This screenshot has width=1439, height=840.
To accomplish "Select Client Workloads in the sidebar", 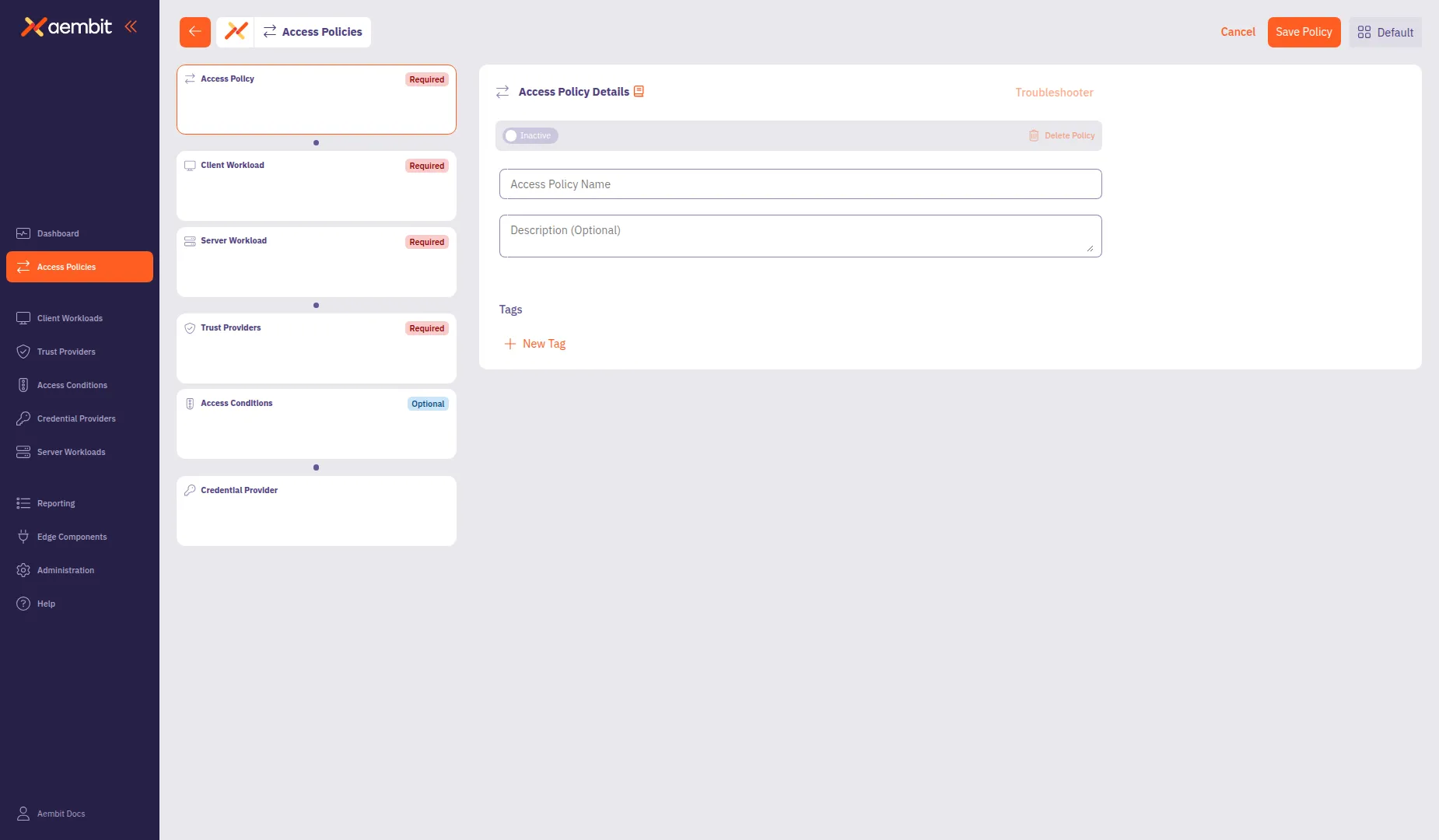I will tap(69, 318).
